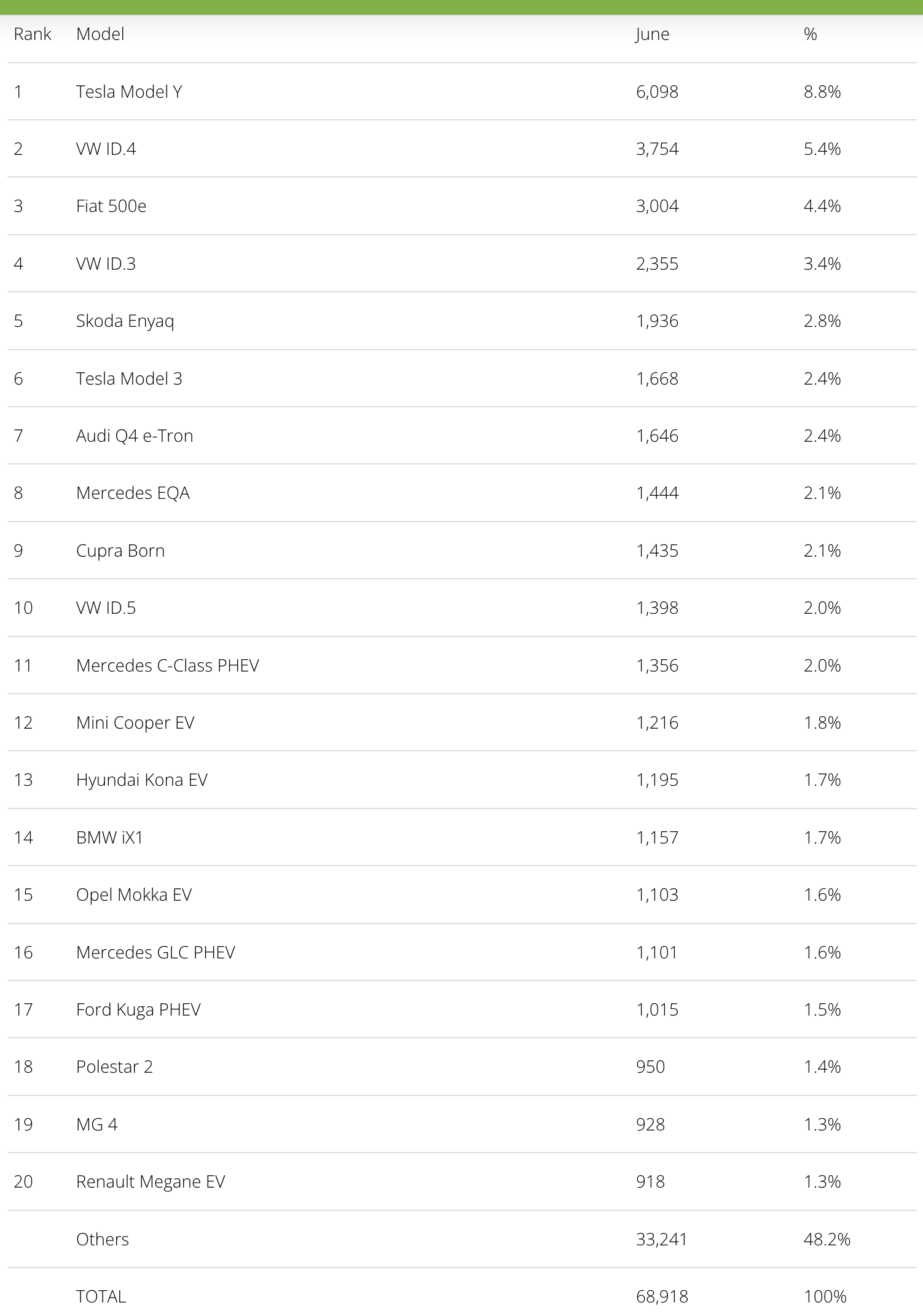Click the June column header
Image resolution: width=923 pixels, height=1316 pixels.
coord(652,34)
